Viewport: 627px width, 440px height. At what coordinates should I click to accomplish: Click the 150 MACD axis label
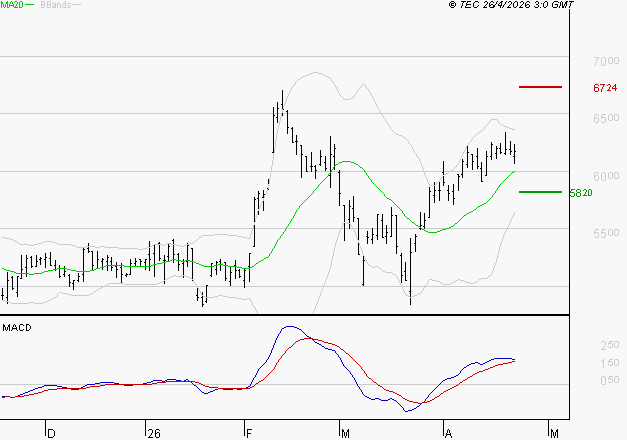[610, 362]
